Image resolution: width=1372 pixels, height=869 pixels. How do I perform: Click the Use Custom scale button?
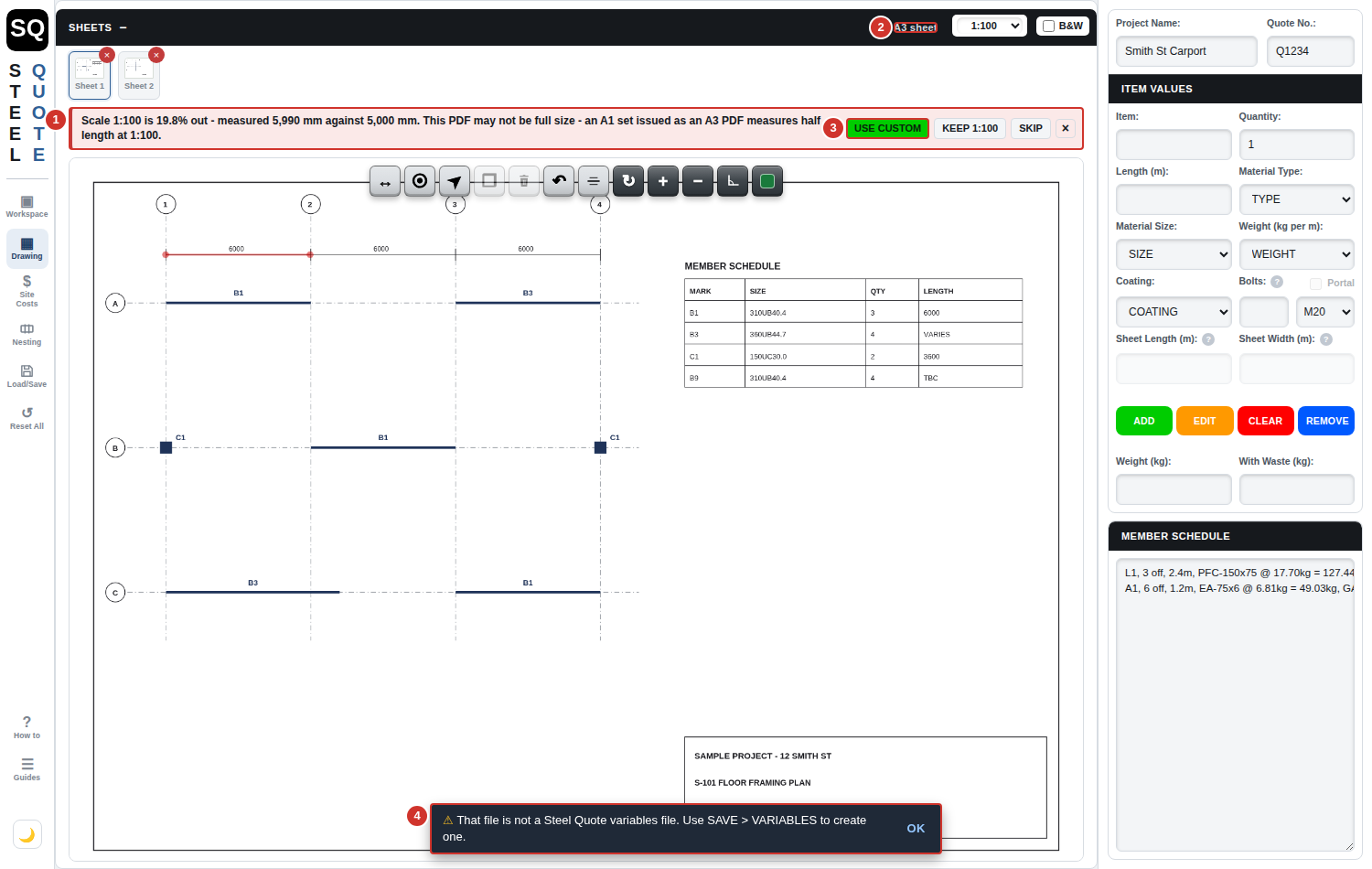(887, 128)
